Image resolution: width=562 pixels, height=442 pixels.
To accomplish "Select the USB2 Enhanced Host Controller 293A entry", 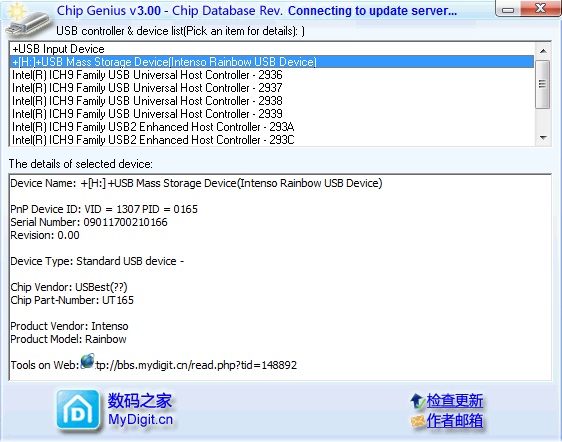I will click(272, 127).
